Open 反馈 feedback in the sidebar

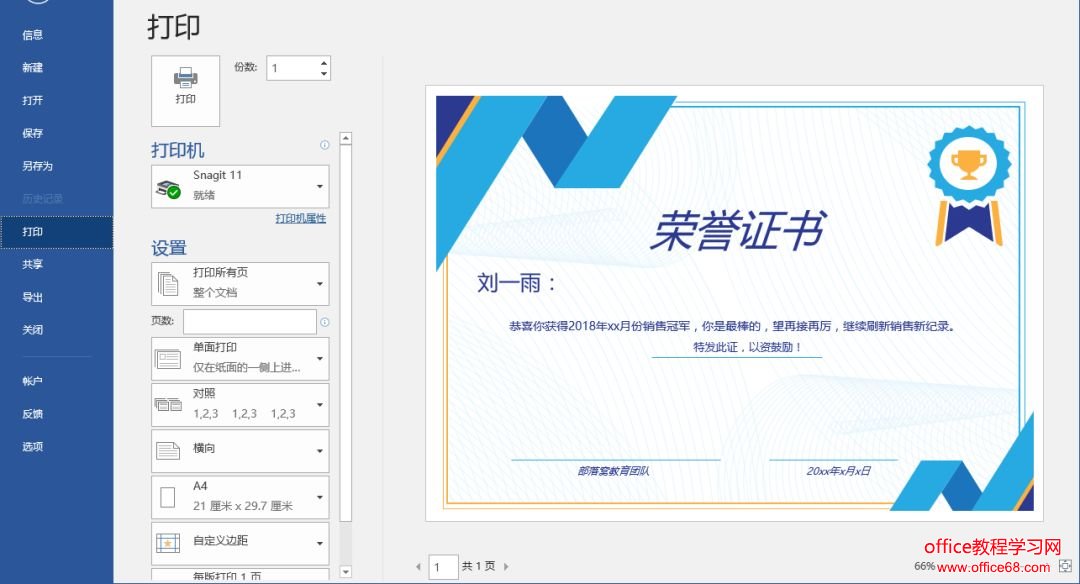point(56,414)
